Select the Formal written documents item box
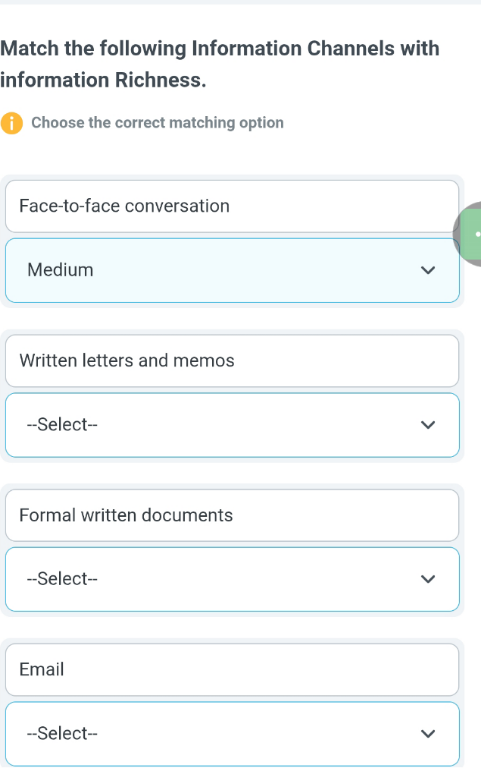Viewport: 481px width, 768px height. [x=232, y=515]
